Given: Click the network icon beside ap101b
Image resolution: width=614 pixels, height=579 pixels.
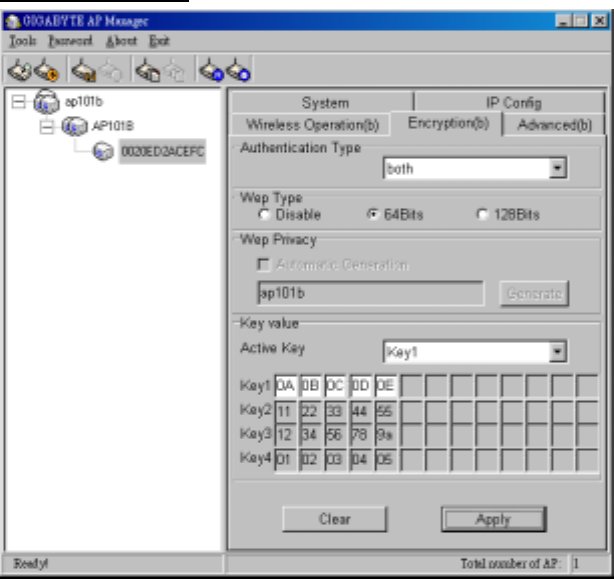Looking at the screenshot, I should pos(47,101).
